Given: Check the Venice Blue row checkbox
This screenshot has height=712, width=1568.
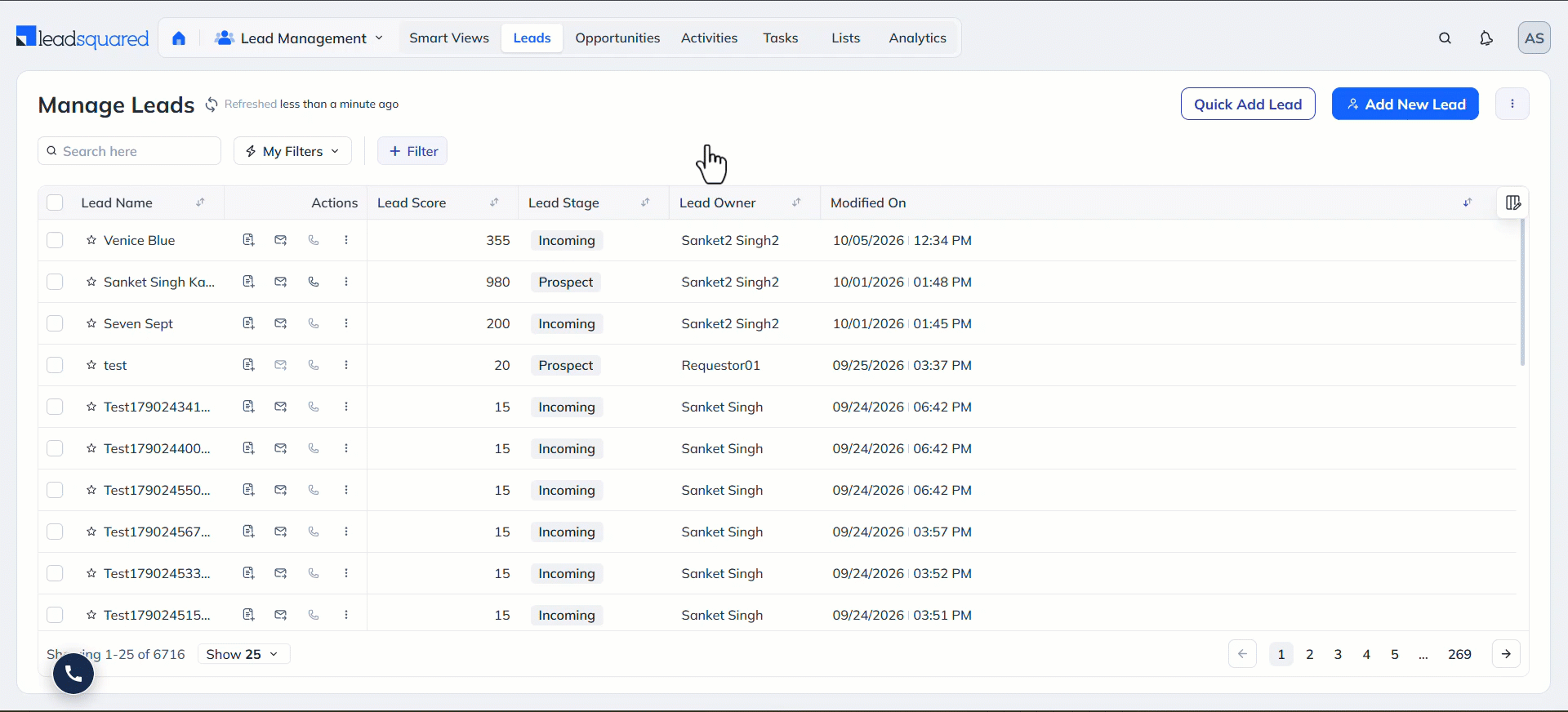Looking at the screenshot, I should coord(55,240).
